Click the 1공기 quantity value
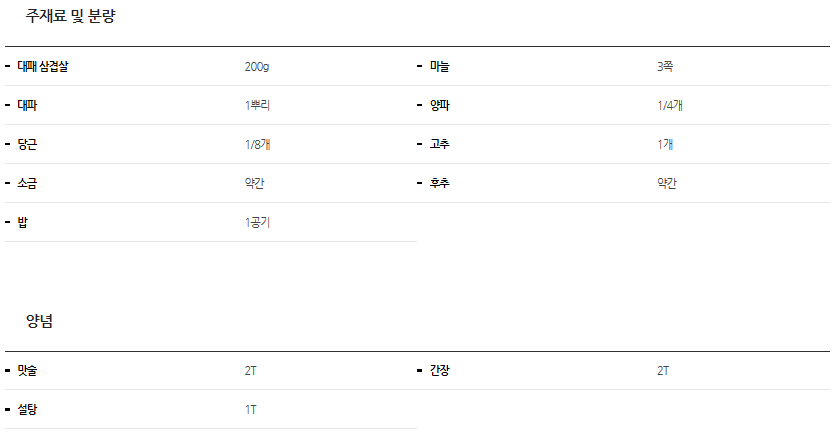Viewport: 838px width, 438px height. 257,223
